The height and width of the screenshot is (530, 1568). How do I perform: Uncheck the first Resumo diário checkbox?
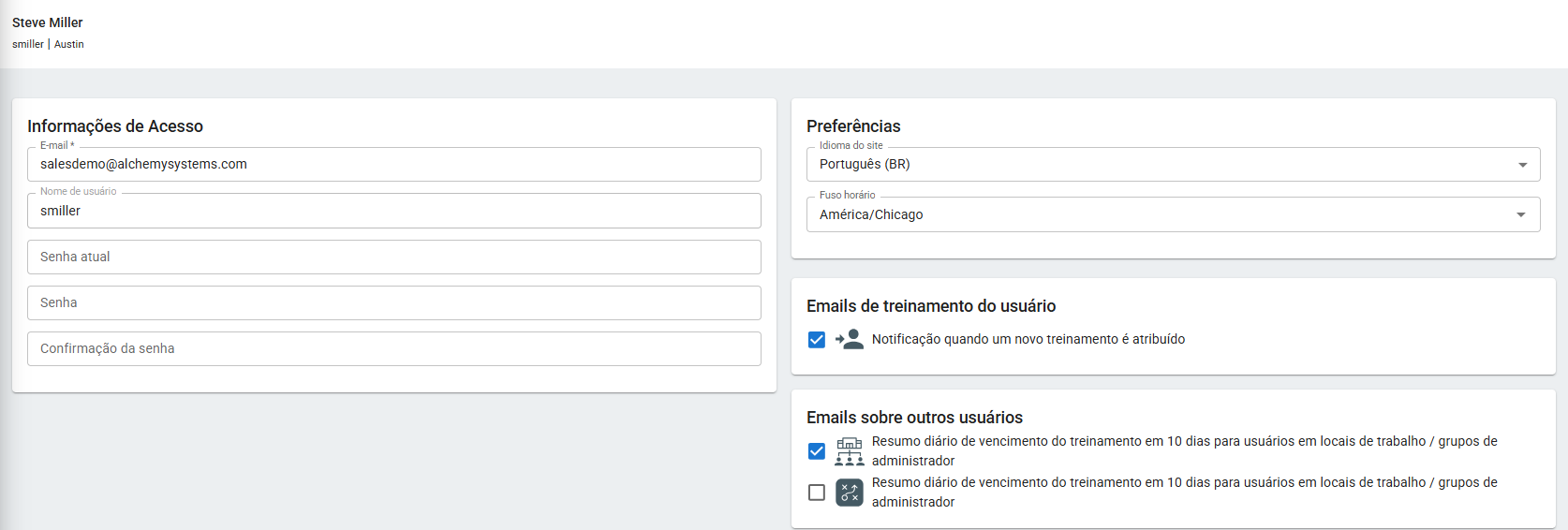tap(817, 451)
